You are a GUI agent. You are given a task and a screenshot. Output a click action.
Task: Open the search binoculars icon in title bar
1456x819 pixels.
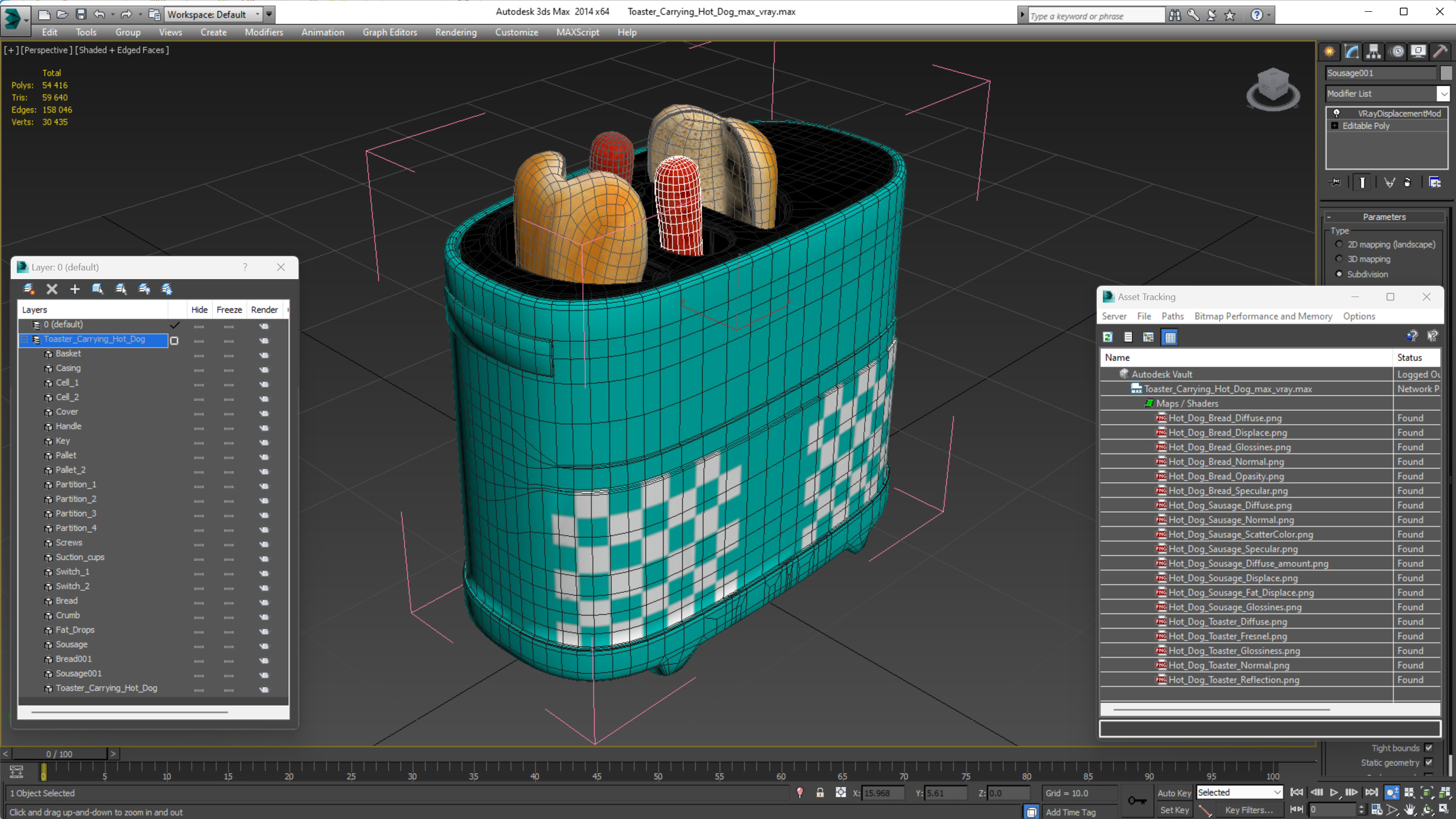1174,15
